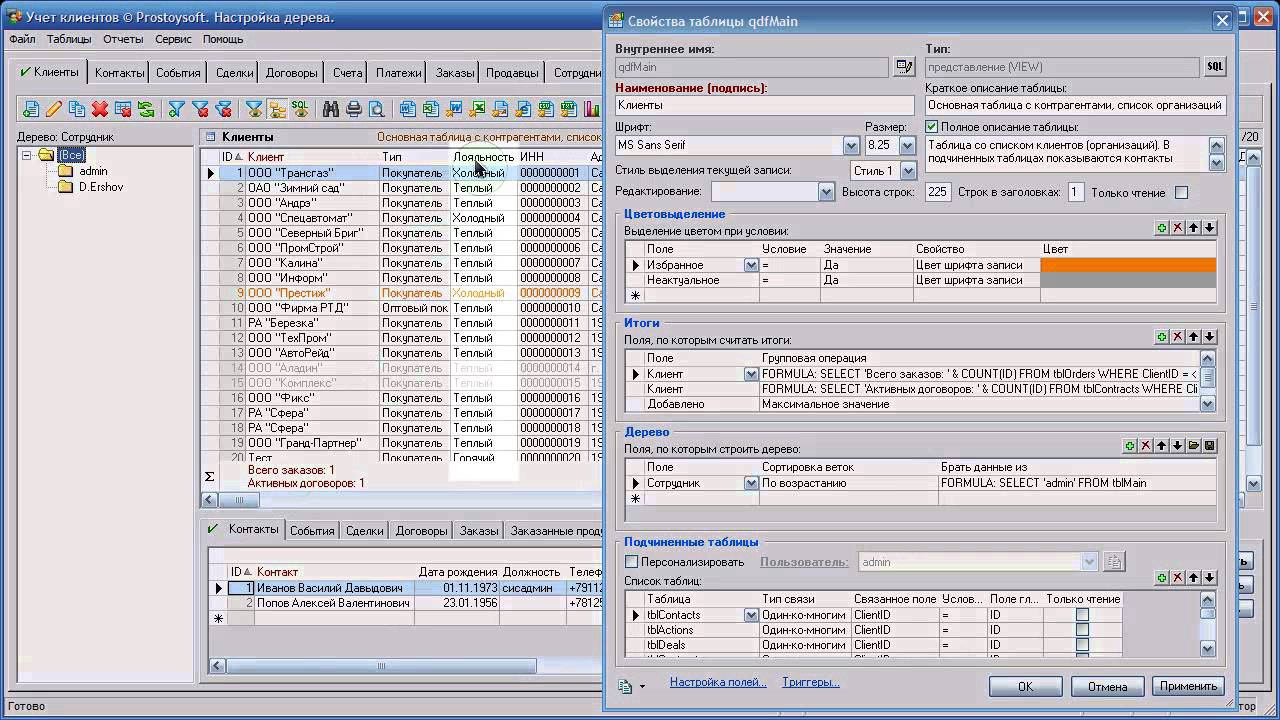The height and width of the screenshot is (720, 1280).
Task: Click the orange color swatch for Избранное
Action: coord(1128,265)
